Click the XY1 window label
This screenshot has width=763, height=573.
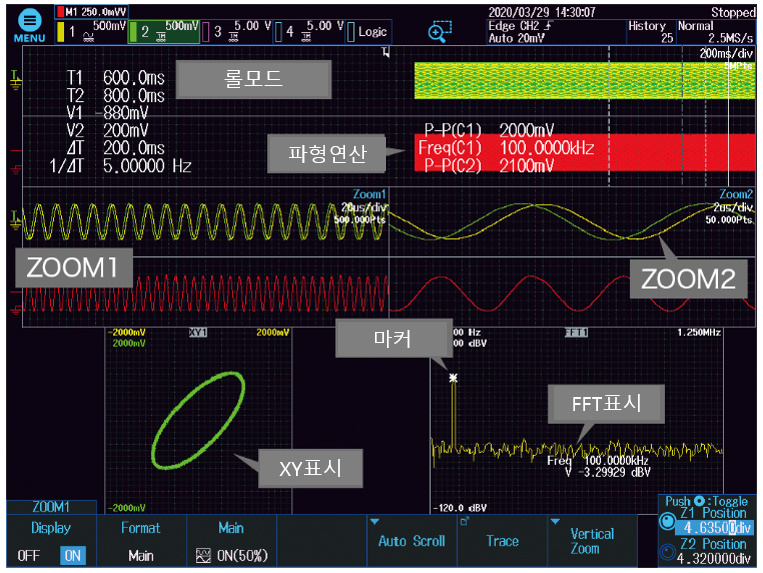pos(198,333)
